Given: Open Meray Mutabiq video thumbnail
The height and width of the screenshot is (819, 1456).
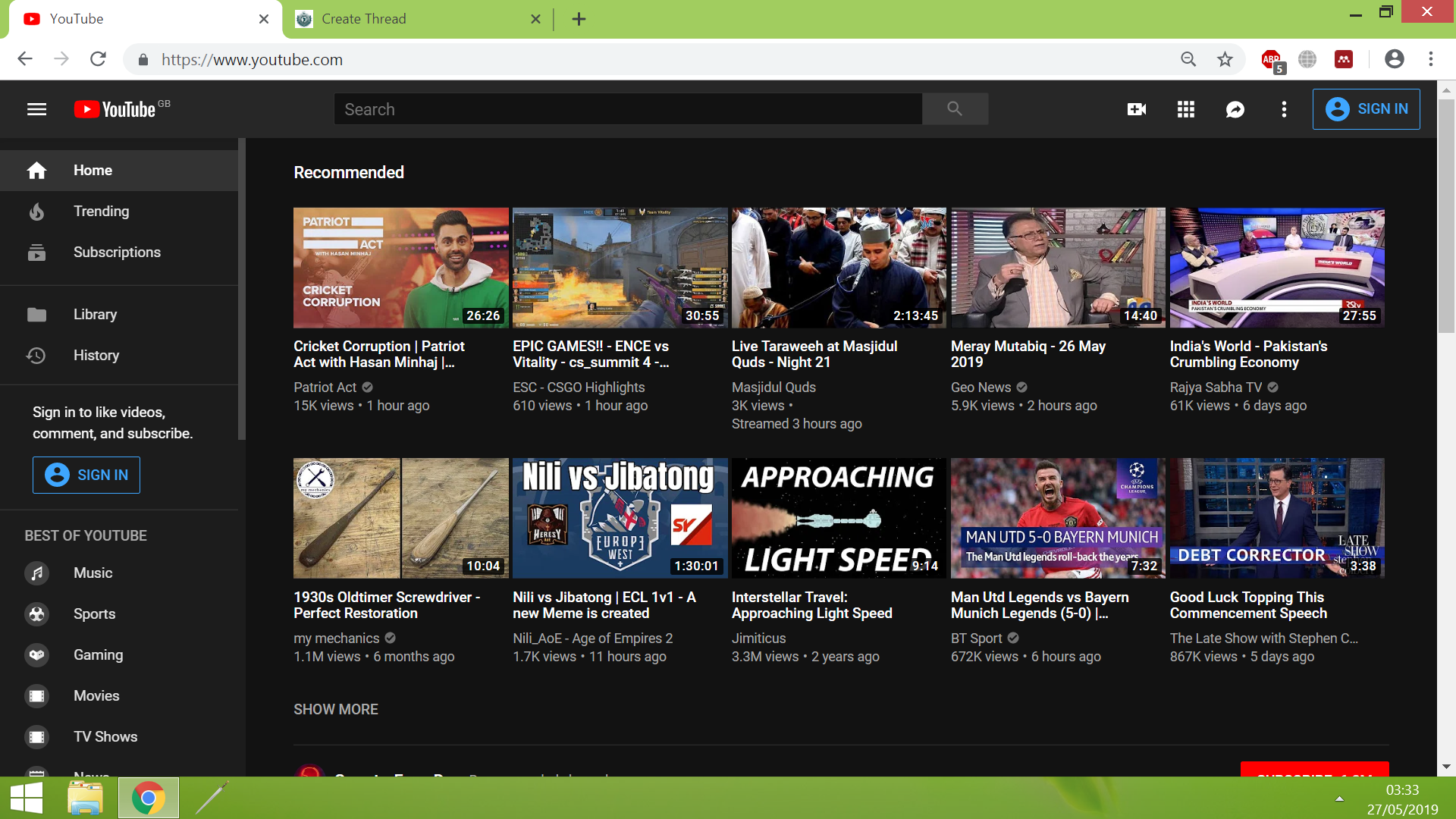Looking at the screenshot, I should (1058, 268).
